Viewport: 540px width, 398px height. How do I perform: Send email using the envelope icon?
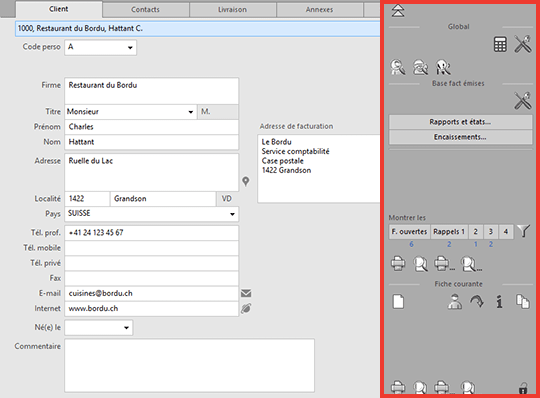coord(246,293)
